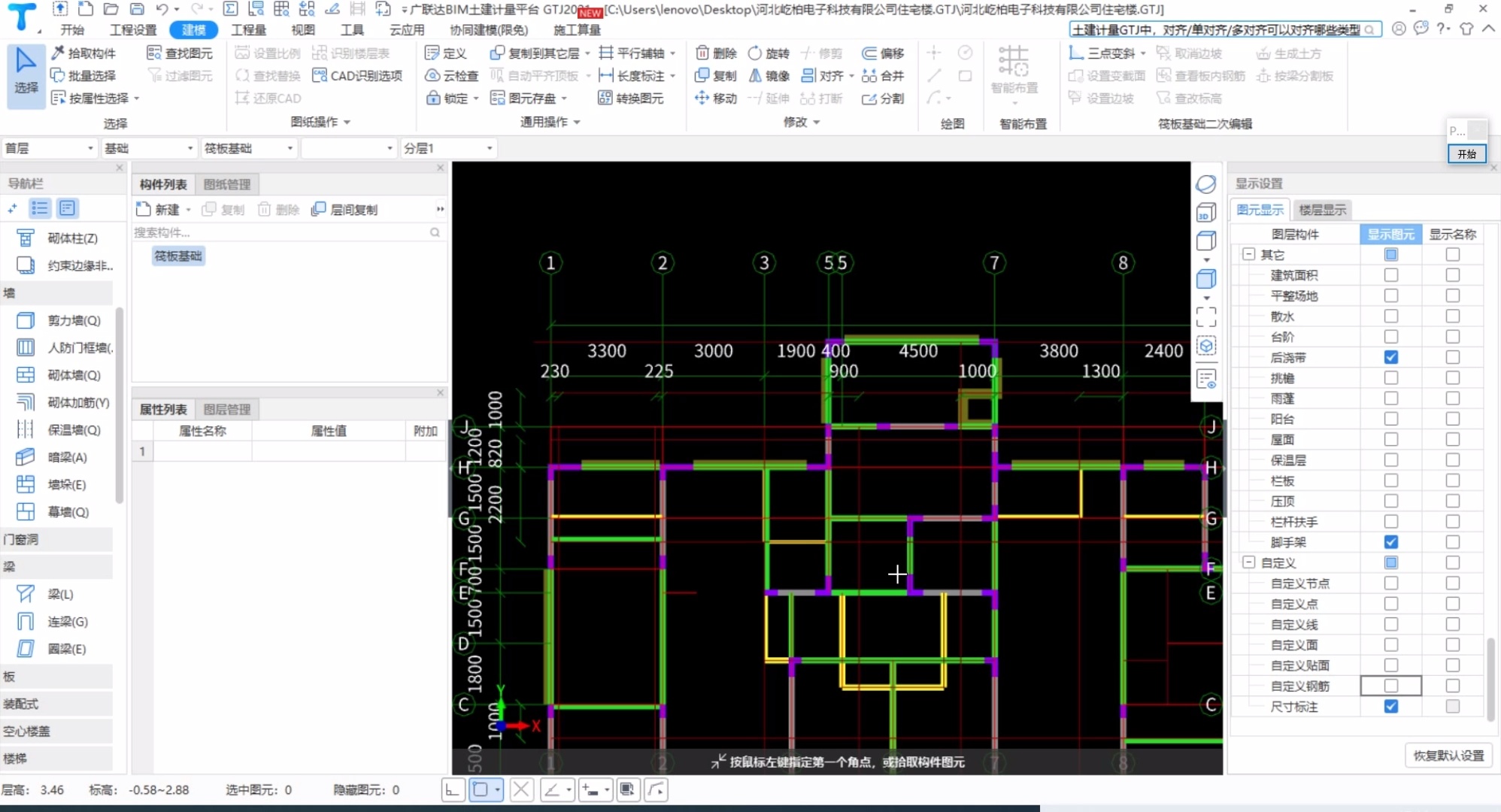This screenshot has width=1501, height=812.
Task: Toggle 其它 group display checkbox
Action: (1390, 255)
